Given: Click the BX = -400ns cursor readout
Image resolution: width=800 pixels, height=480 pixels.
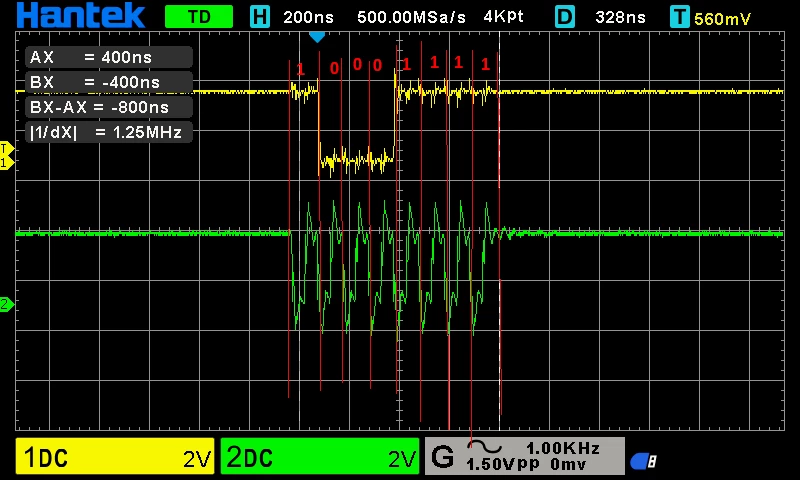Looking at the screenshot, I should 109,82.
